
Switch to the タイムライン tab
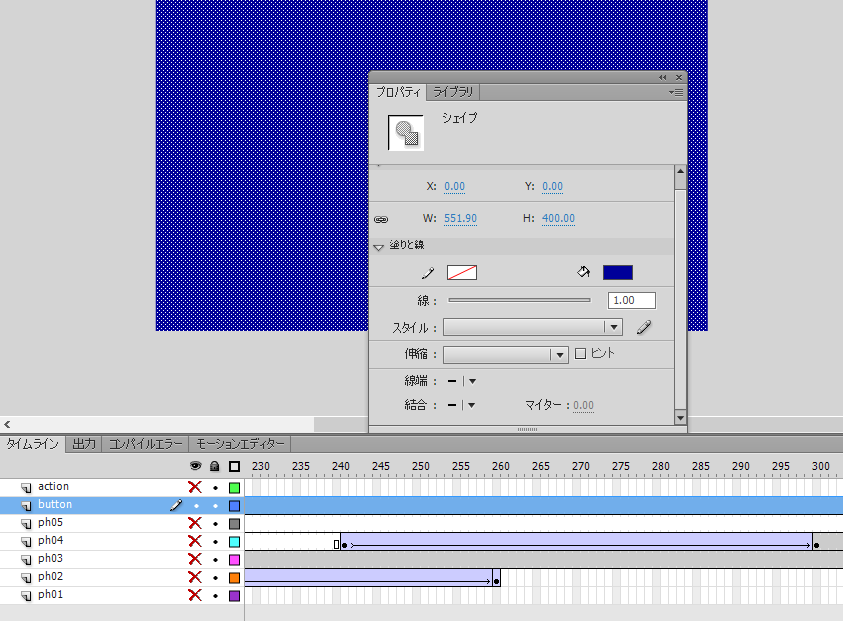(x=33, y=444)
